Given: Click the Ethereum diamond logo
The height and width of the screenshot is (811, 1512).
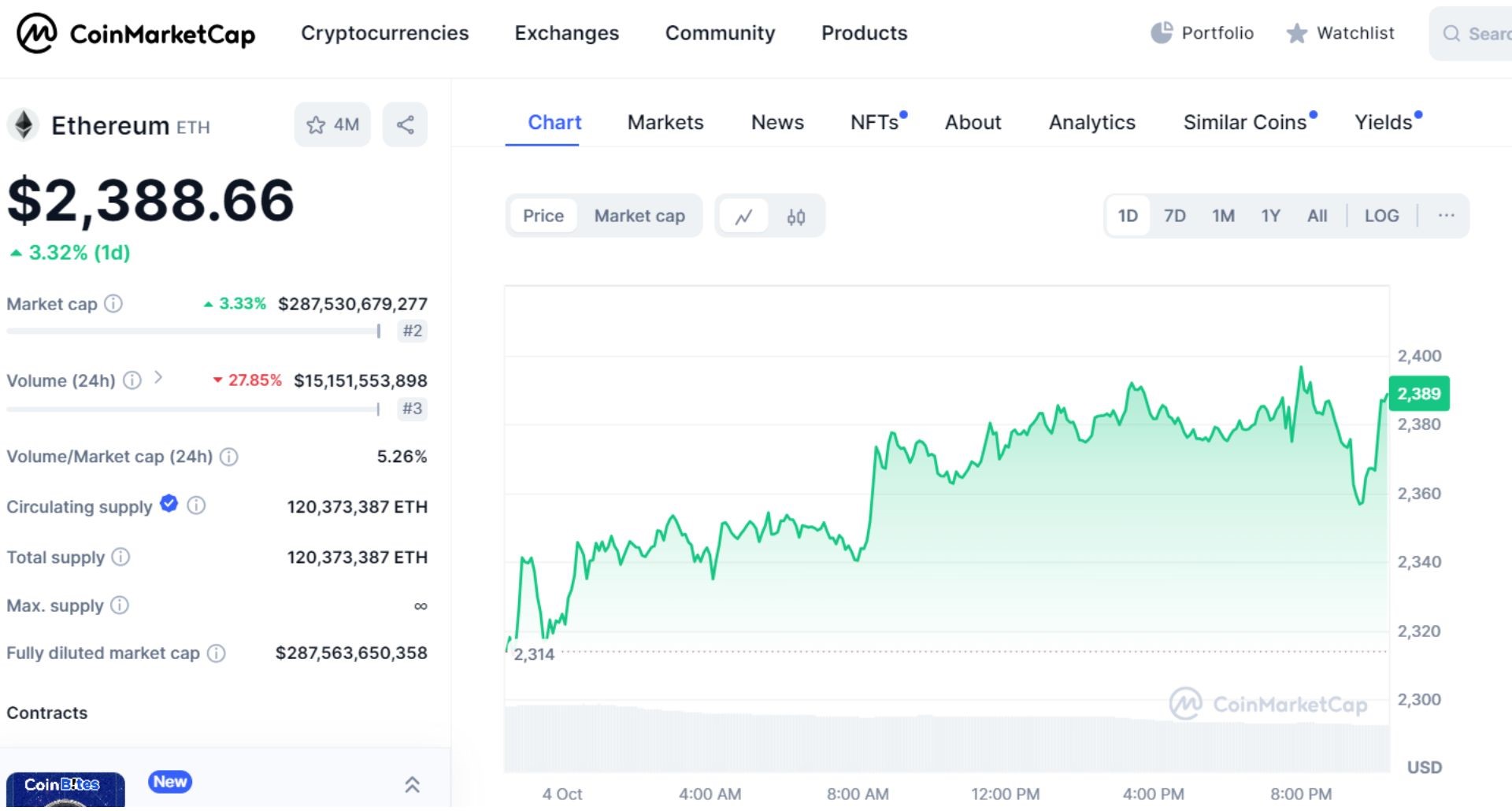Looking at the screenshot, I should [24, 125].
